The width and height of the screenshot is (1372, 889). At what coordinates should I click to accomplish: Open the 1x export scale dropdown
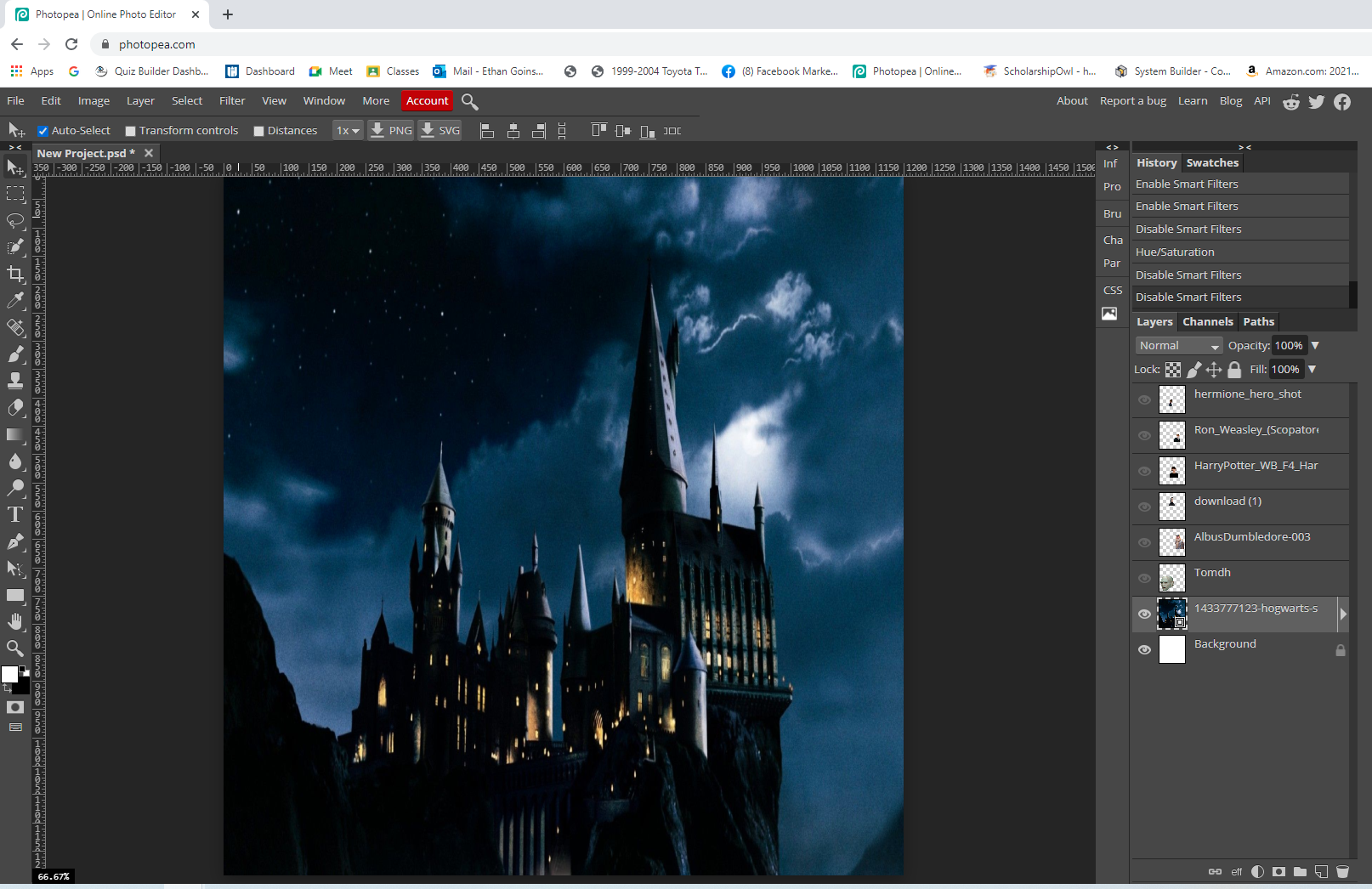(348, 131)
